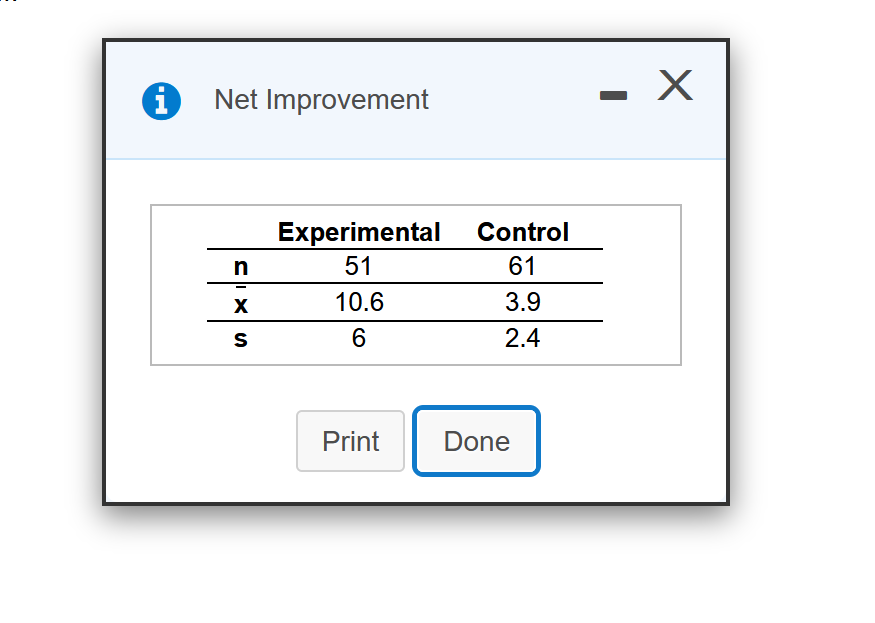The height and width of the screenshot is (623, 875).
Task: Click the Experimental column header
Action: tap(359, 232)
